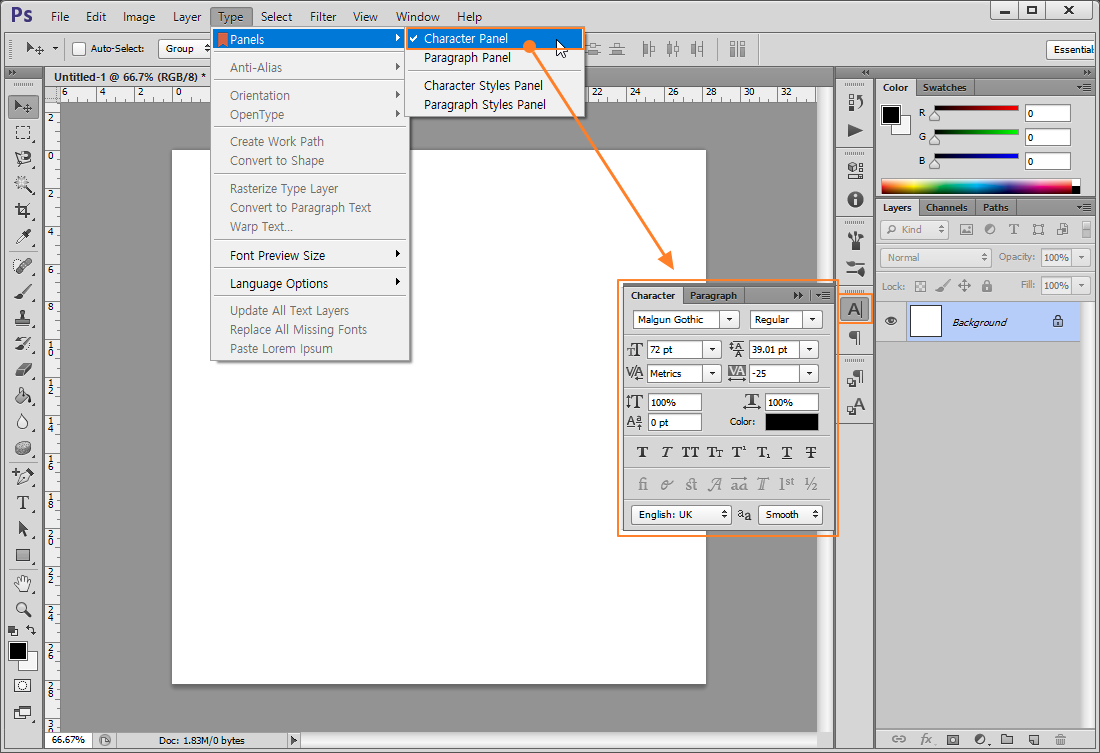Viewport: 1100px width, 753px height.
Task: Select the Crop tool
Action: 23,211
